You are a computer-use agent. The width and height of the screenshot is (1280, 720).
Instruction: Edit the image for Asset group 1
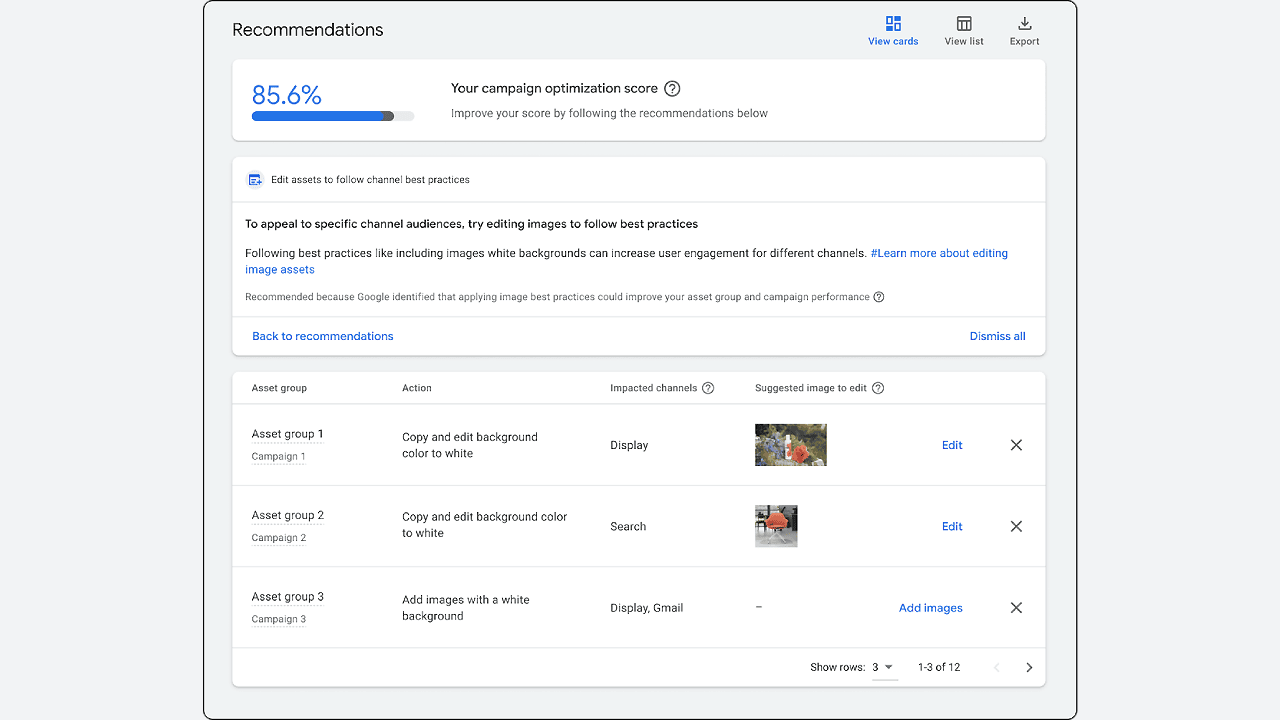point(952,445)
